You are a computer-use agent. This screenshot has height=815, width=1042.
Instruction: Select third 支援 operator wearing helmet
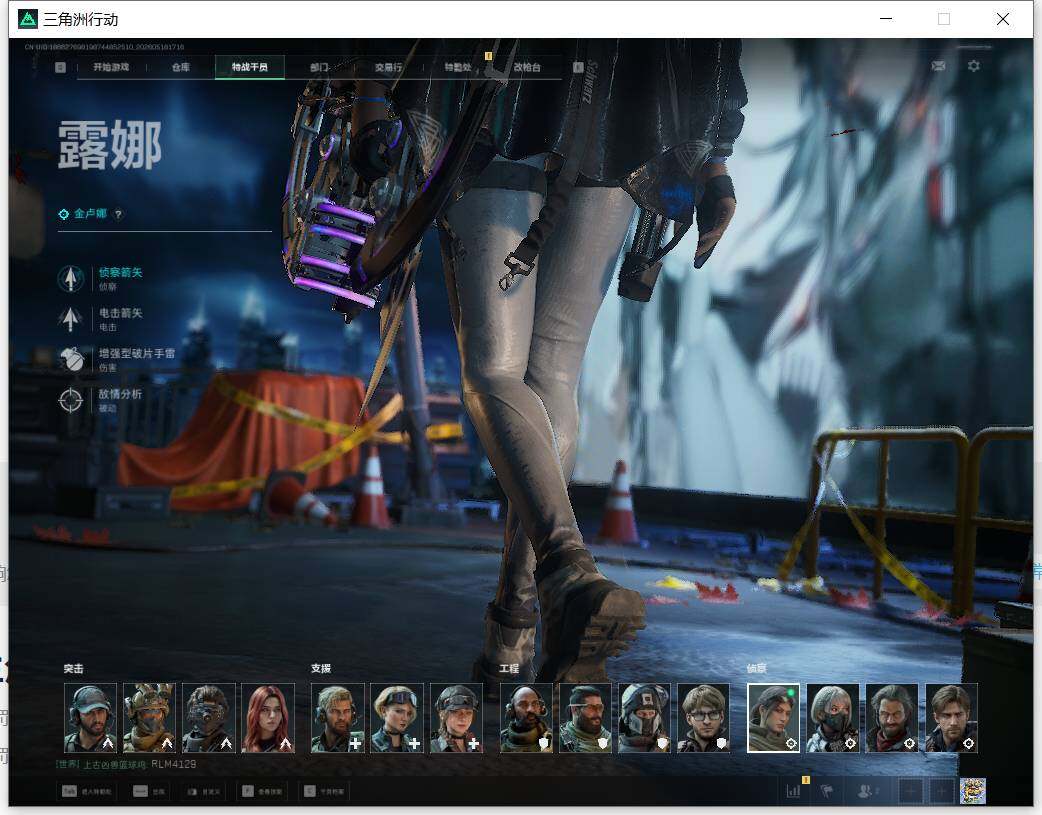click(x=457, y=718)
